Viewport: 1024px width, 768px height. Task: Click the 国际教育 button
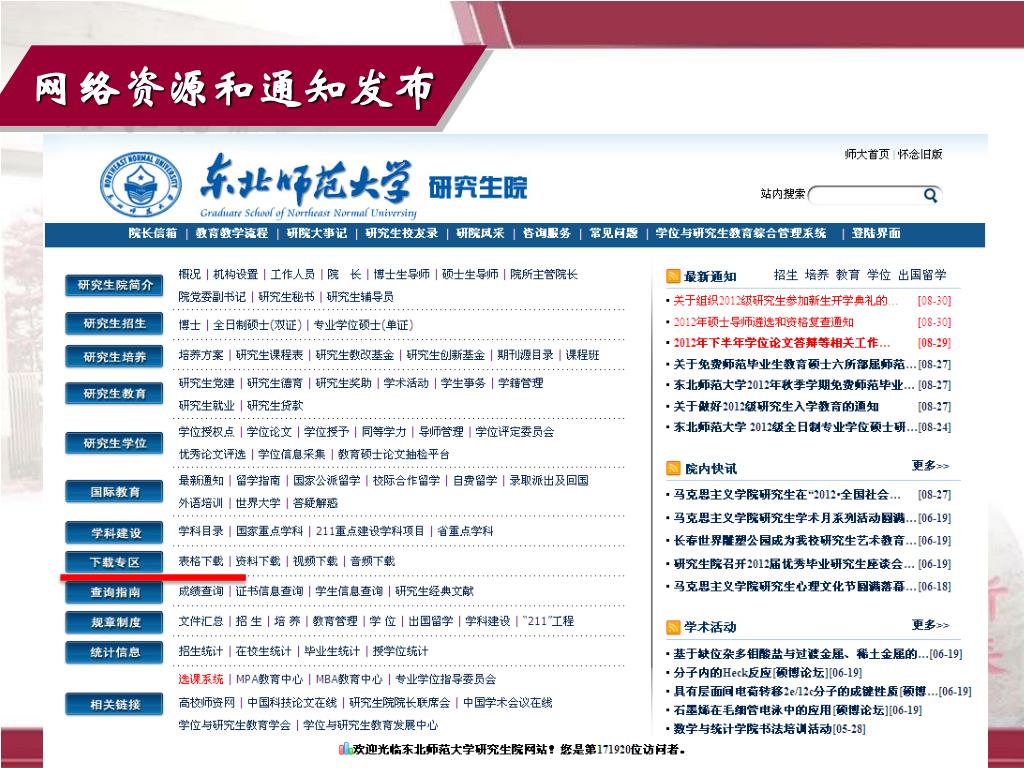point(114,492)
